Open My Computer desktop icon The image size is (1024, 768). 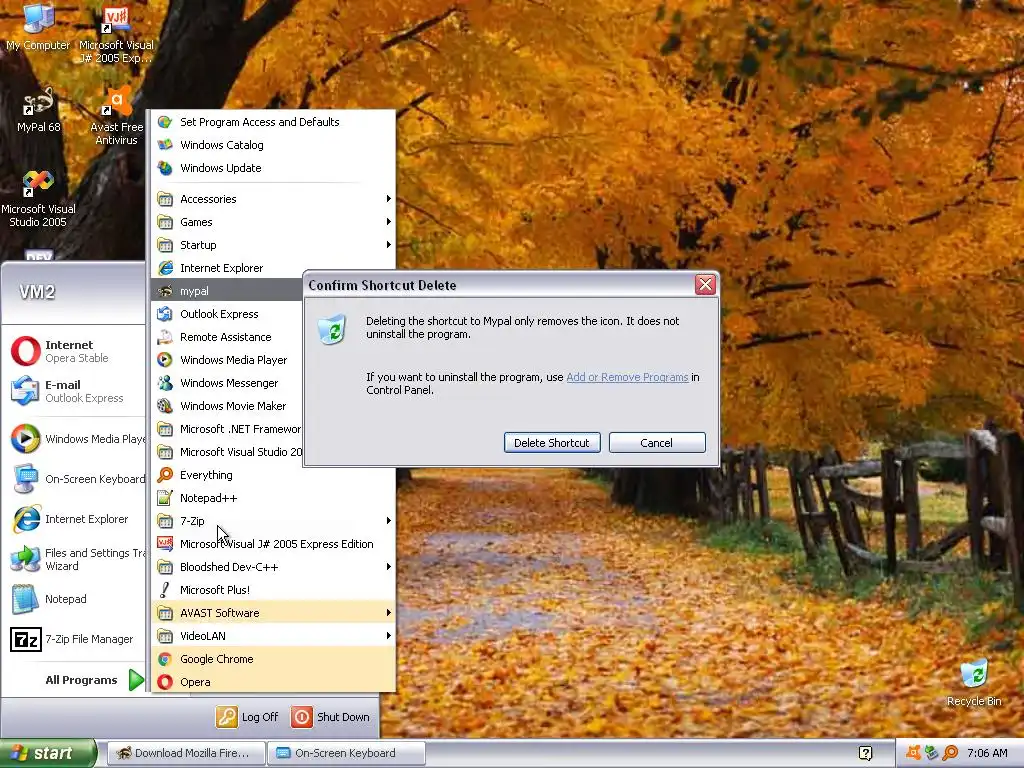pyautogui.click(x=38, y=27)
